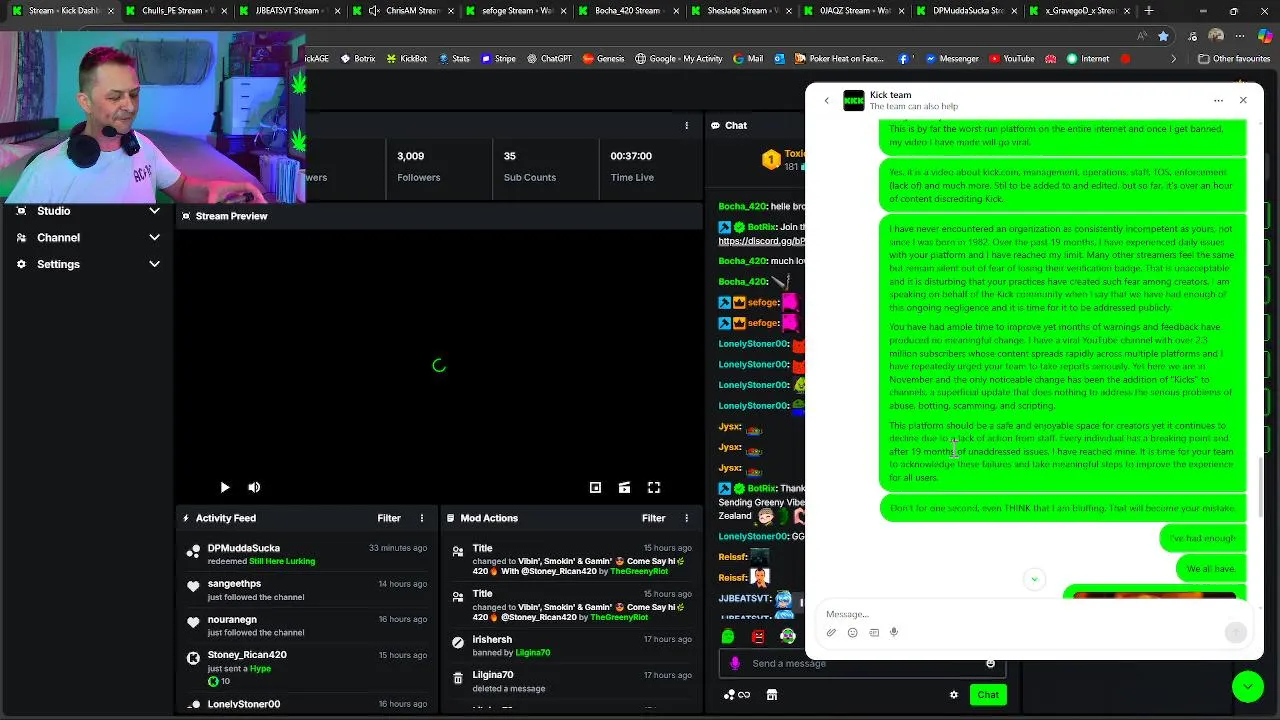Open ChatGPT bookmark

coord(549,59)
